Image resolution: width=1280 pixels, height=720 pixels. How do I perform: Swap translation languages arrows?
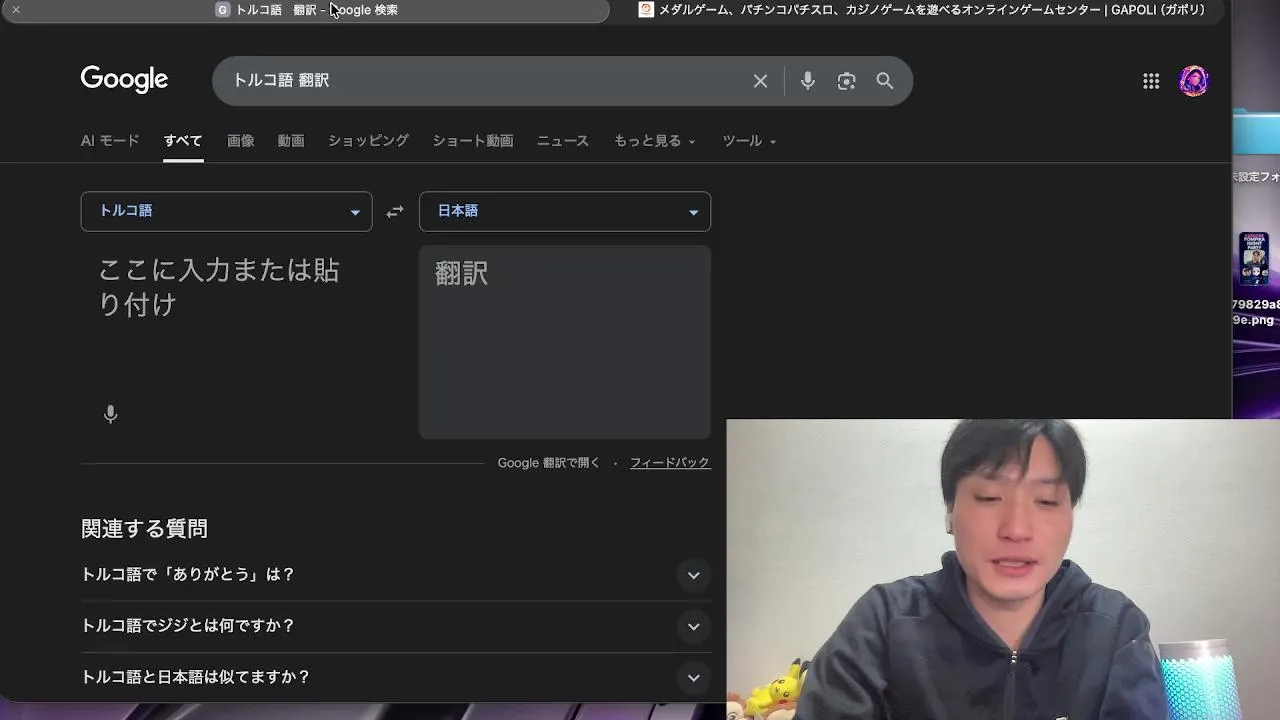pyautogui.click(x=395, y=212)
